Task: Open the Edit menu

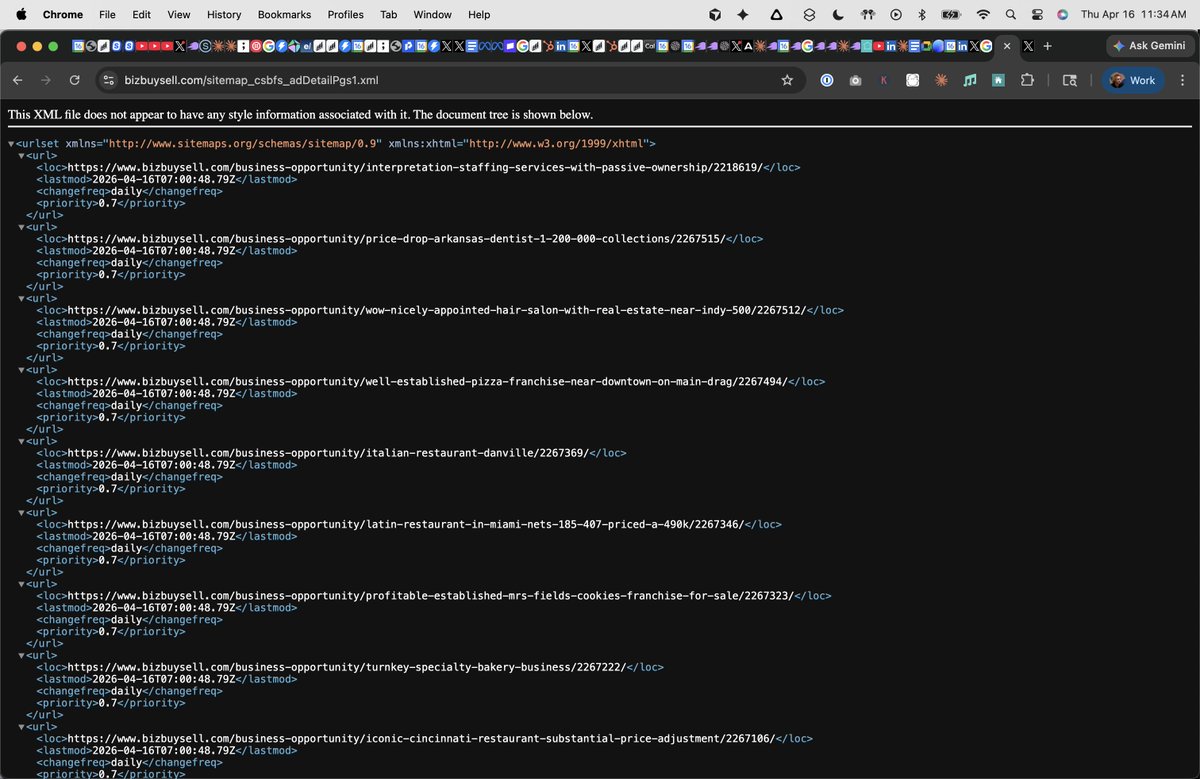Action: (x=141, y=14)
